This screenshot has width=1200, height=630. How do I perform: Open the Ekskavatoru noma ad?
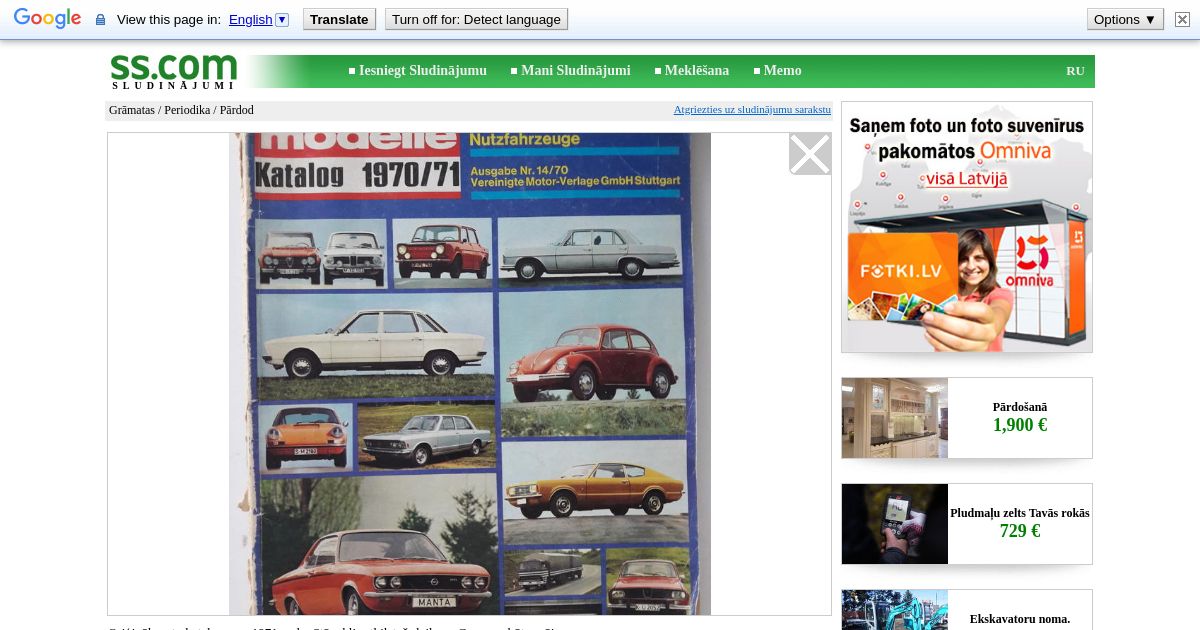[x=967, y=610]
